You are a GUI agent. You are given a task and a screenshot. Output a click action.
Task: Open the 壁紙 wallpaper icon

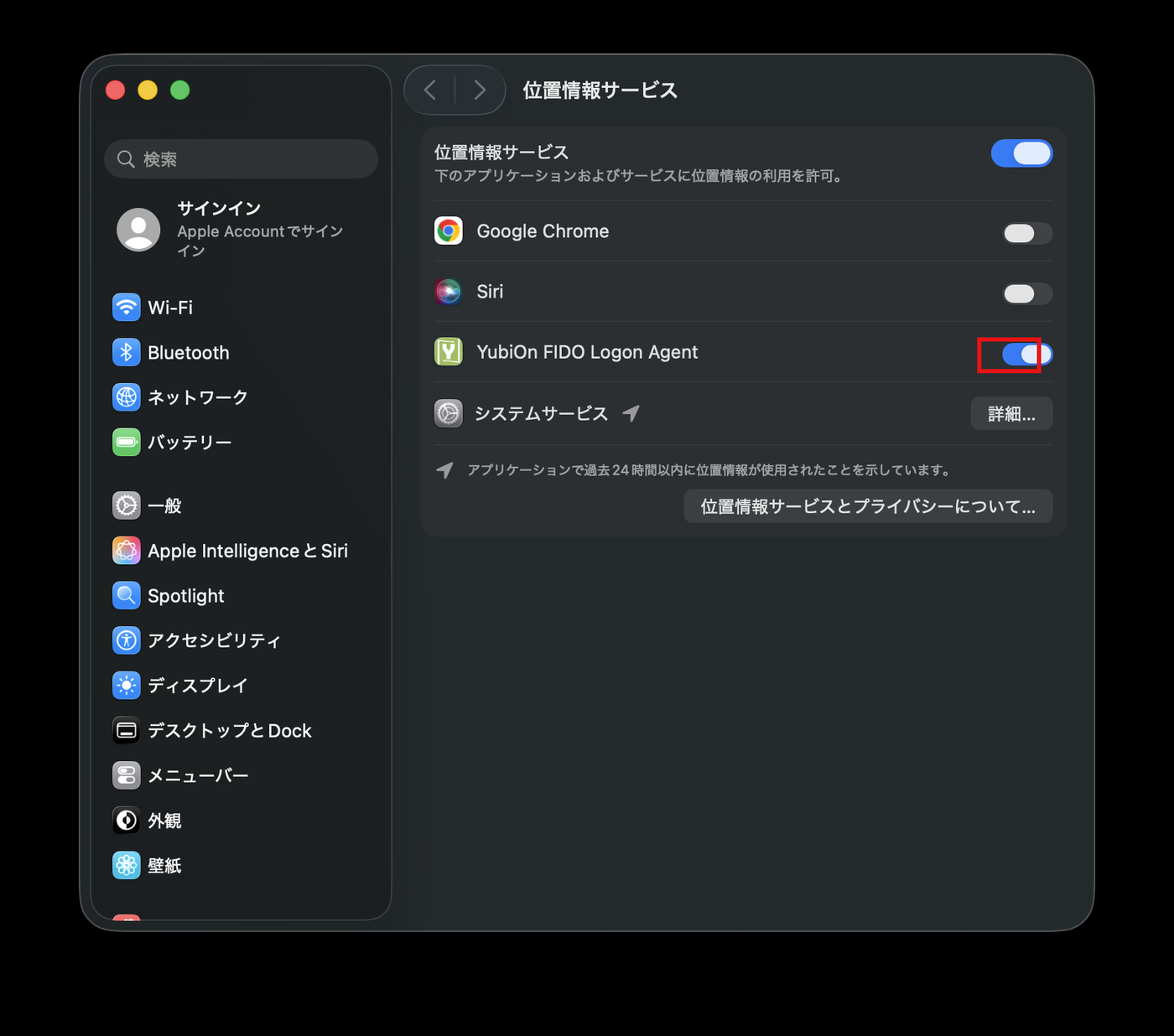click(x=127, y=866)
